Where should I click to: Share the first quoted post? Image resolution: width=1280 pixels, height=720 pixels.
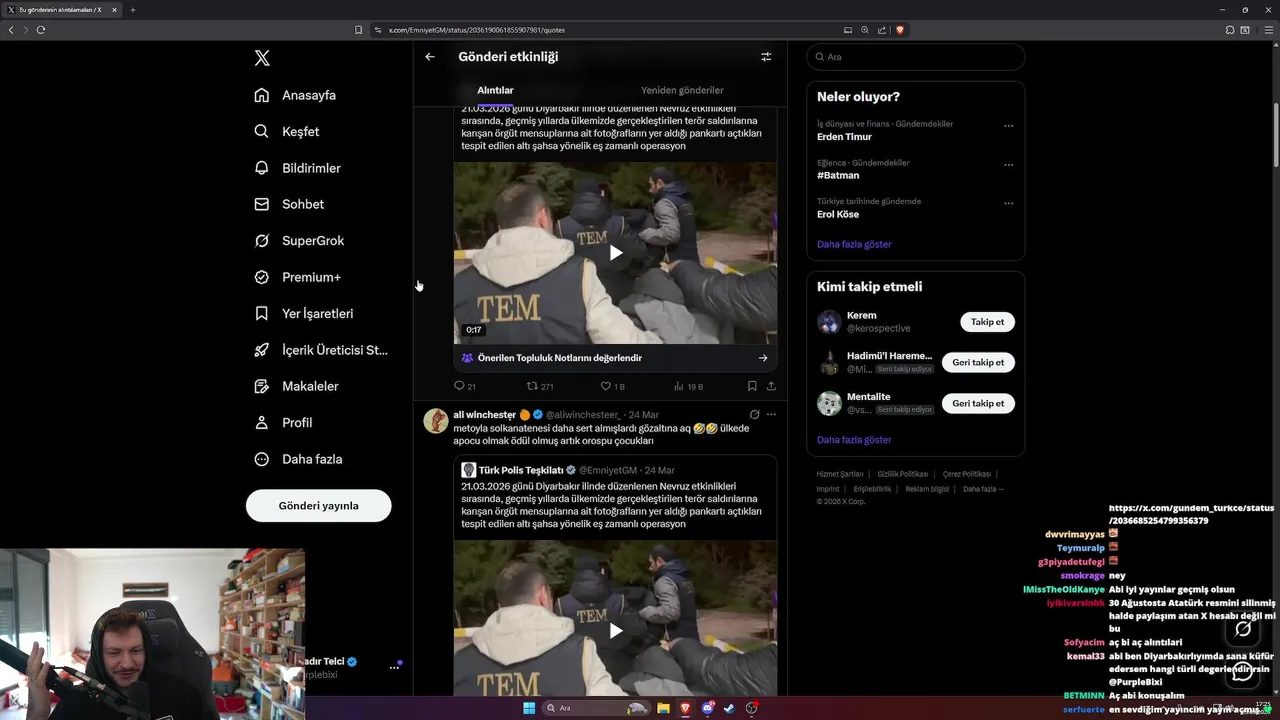(x=771, y=386)
